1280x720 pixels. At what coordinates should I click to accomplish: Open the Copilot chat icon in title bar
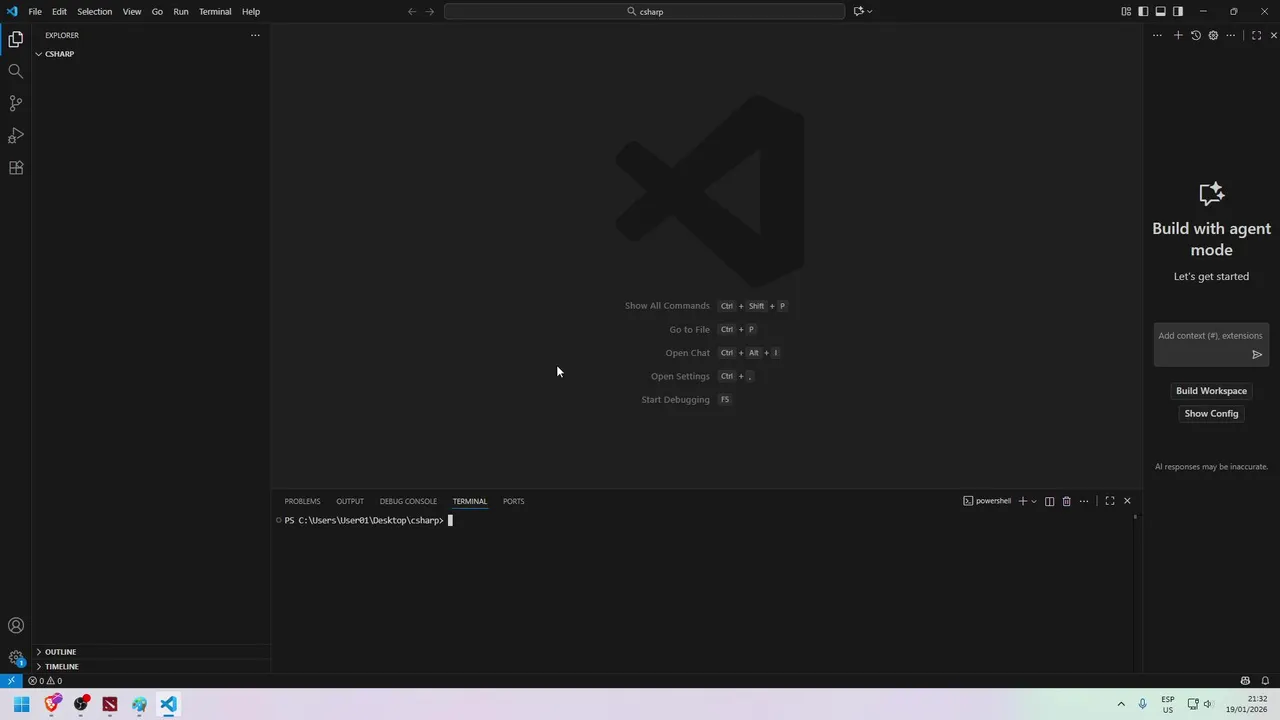858,11
